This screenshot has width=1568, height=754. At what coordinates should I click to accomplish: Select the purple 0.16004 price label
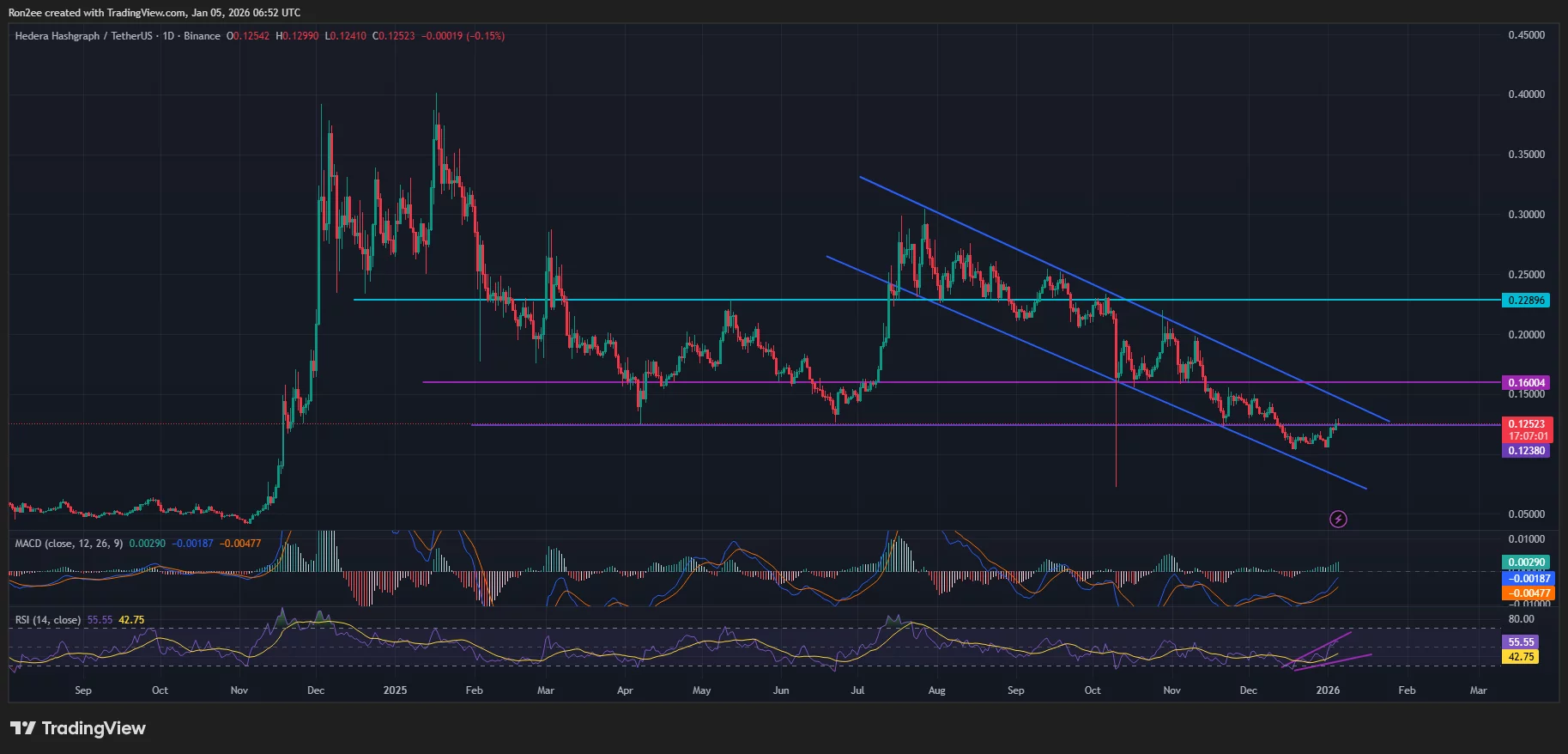tap(1526, 383)
